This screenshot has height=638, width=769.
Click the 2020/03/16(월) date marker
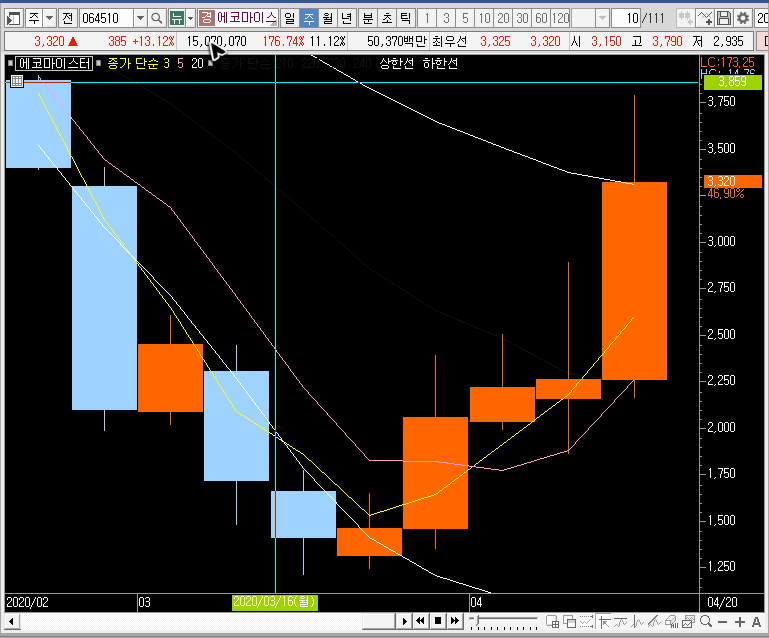(275, 602)
